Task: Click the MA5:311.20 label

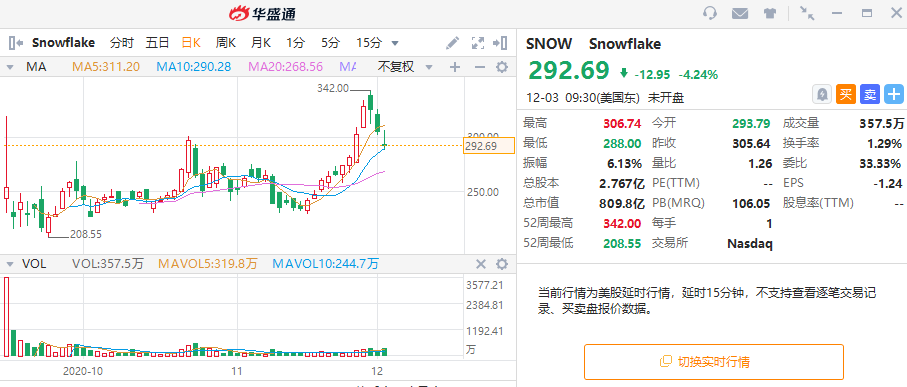Action: pos(106,67)
